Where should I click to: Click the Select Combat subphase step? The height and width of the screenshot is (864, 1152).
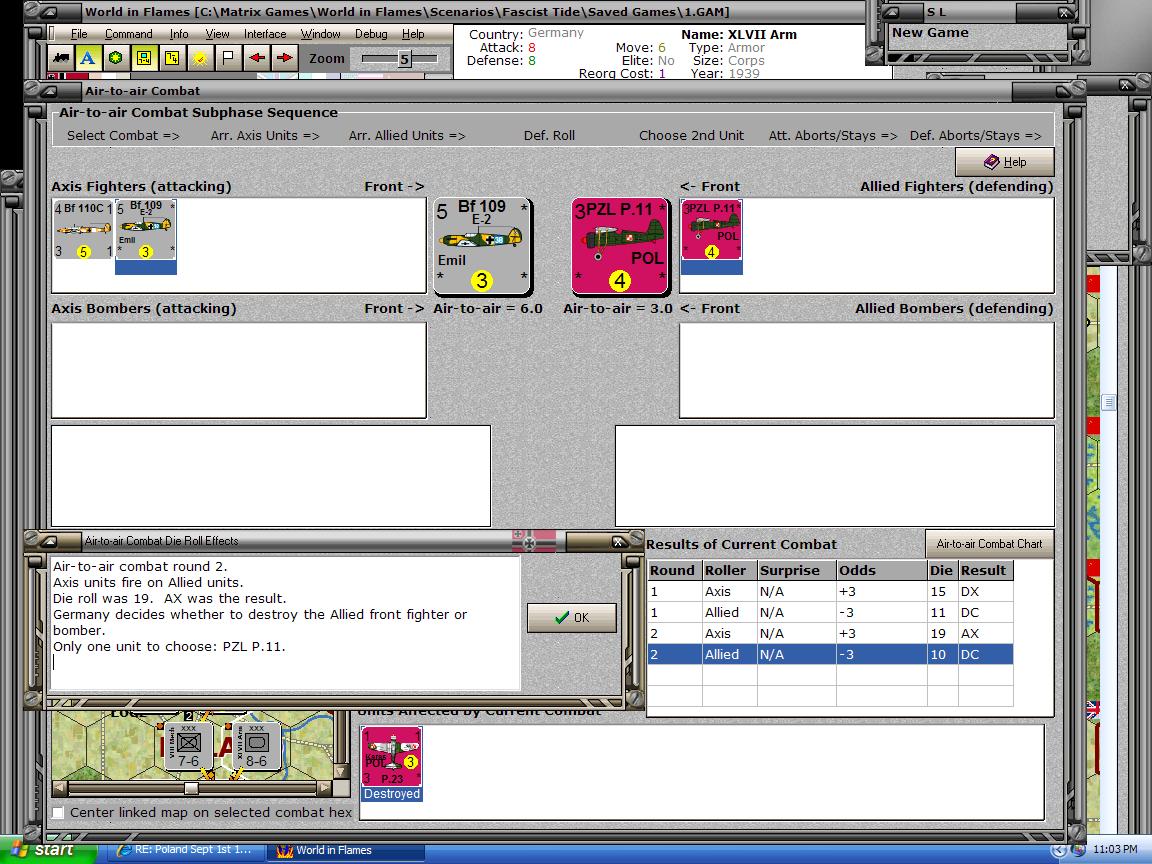point(123,135)
